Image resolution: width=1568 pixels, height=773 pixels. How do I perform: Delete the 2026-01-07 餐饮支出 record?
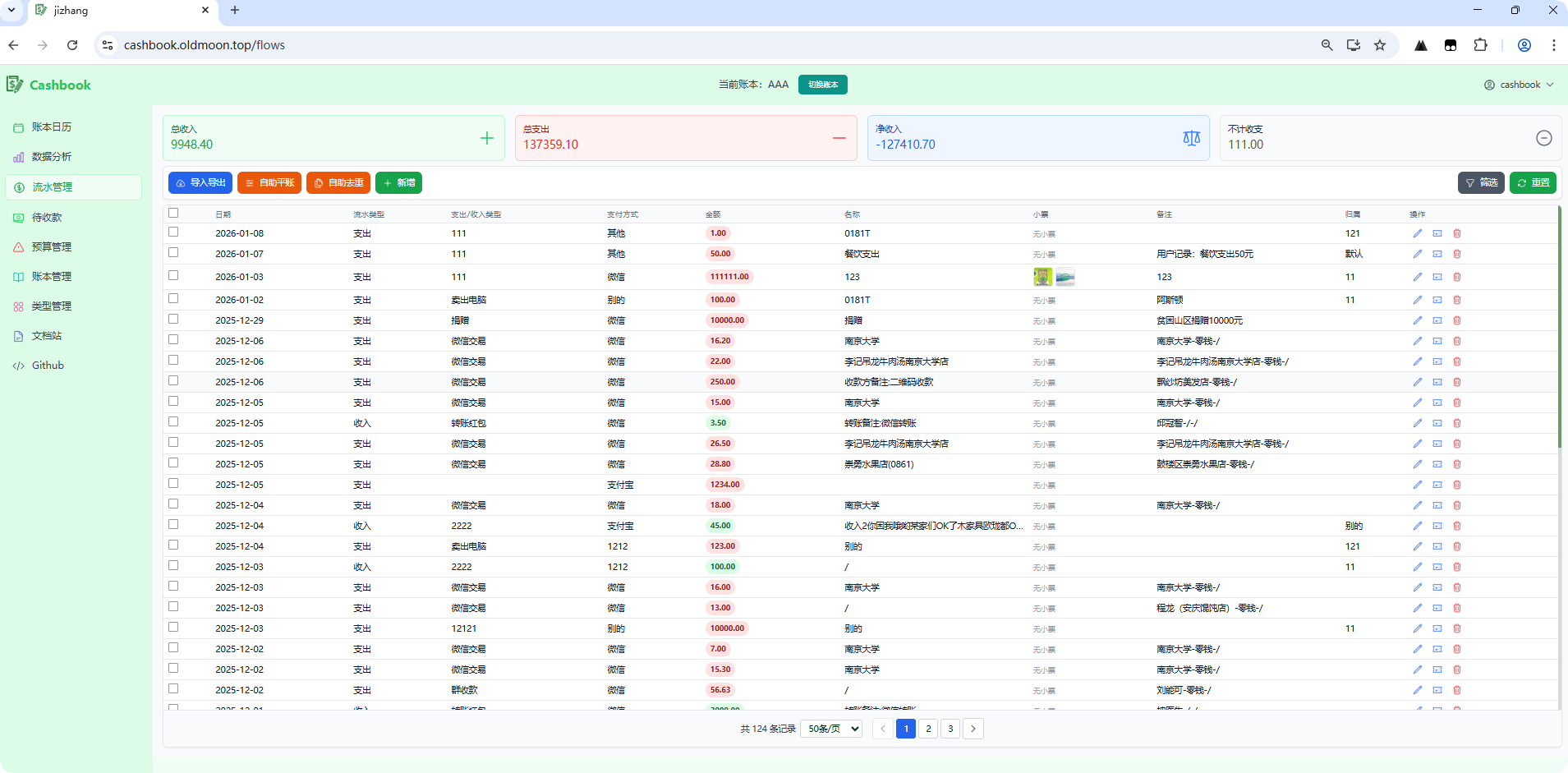1457,254
